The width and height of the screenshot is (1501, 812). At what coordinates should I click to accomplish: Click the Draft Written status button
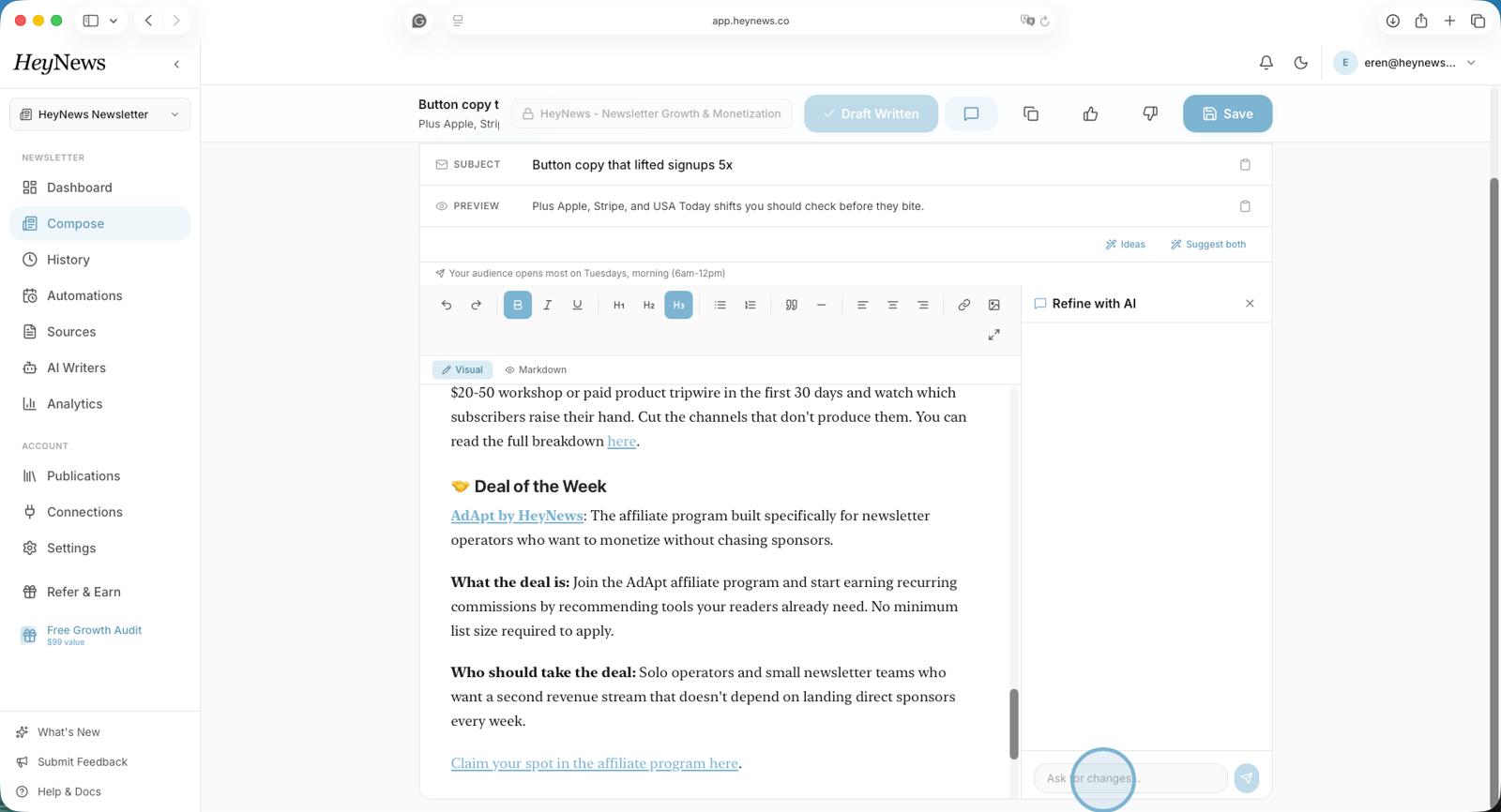[x=871, y=113]
